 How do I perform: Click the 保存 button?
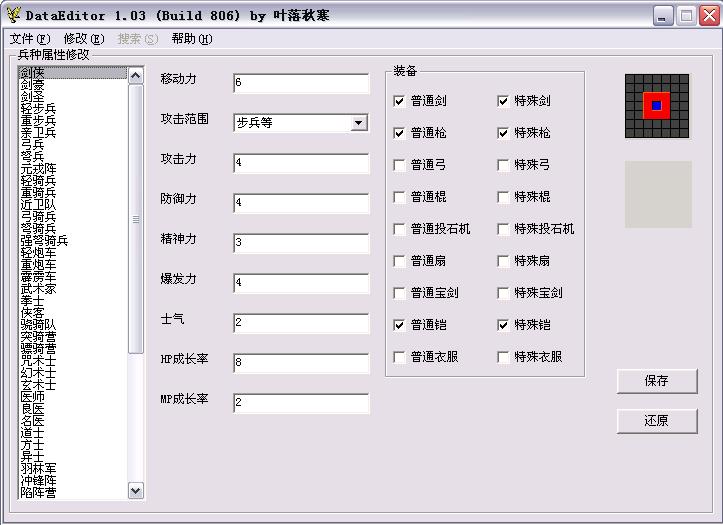(657, 381)
